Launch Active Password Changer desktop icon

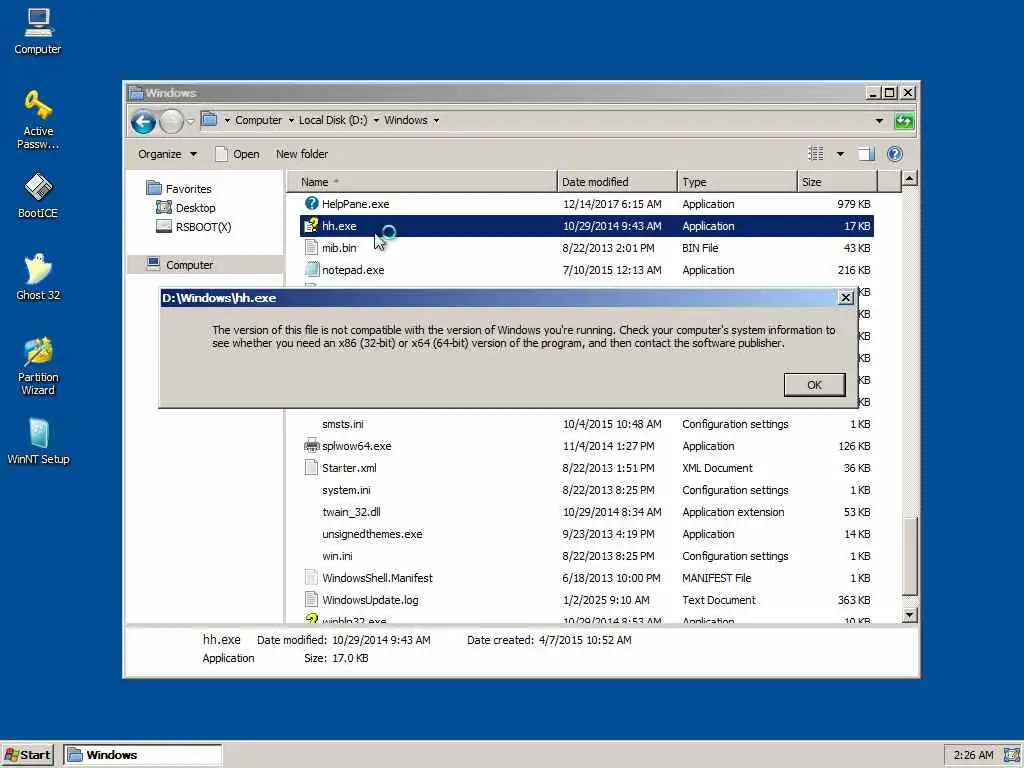point(38,120)
